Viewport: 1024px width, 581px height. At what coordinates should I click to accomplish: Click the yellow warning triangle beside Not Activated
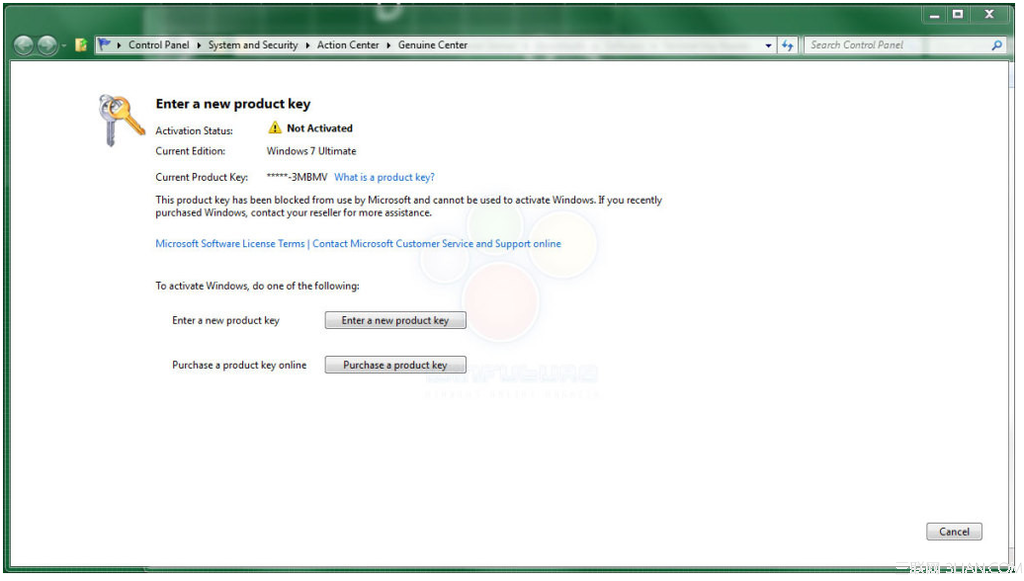(x=273, y=128)
